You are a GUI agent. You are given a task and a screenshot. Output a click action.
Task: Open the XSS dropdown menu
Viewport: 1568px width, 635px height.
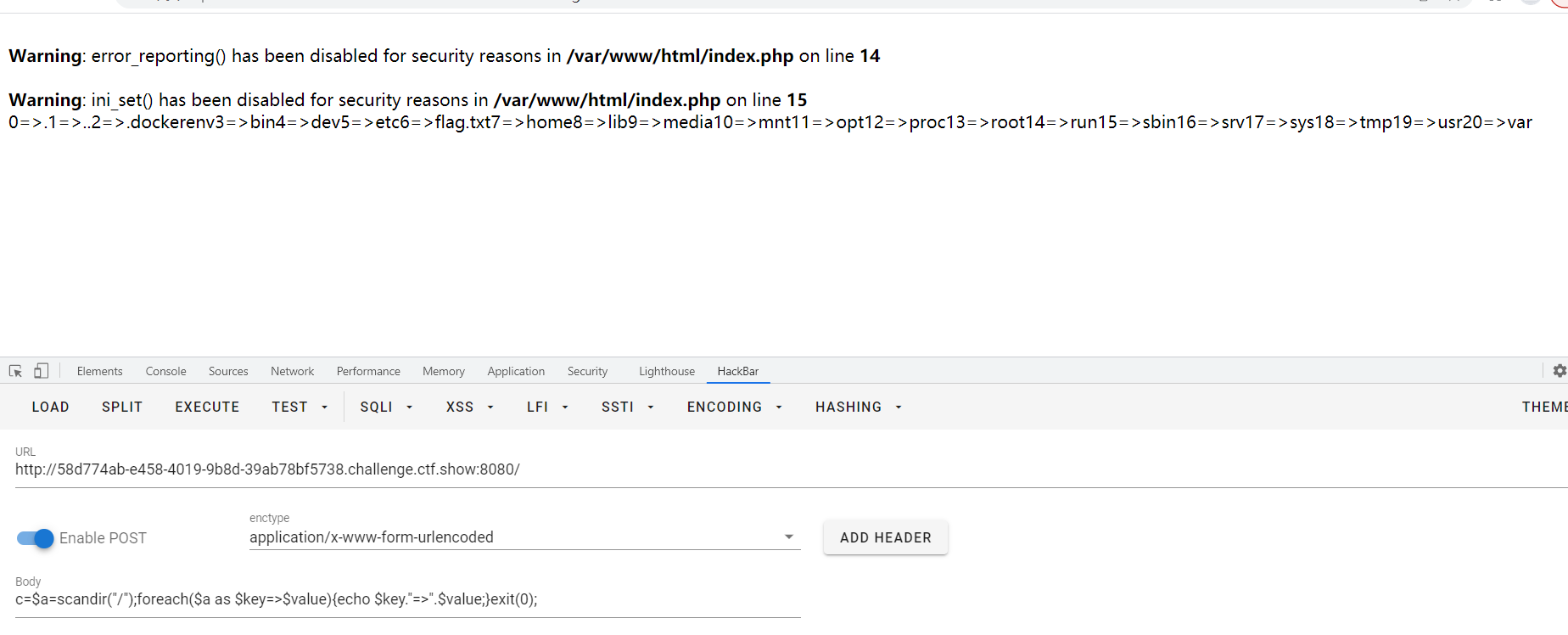pyautogui.click(x=469, y=407)
